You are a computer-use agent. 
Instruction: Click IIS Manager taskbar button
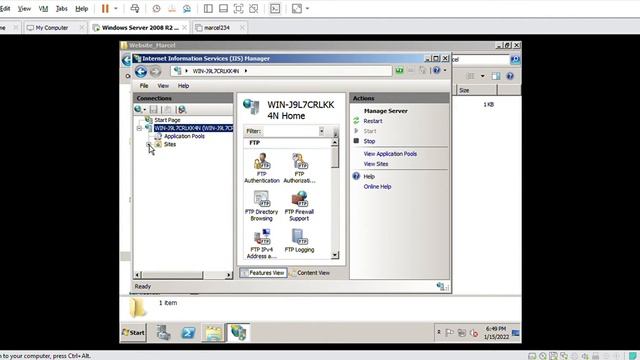[238, 333]
